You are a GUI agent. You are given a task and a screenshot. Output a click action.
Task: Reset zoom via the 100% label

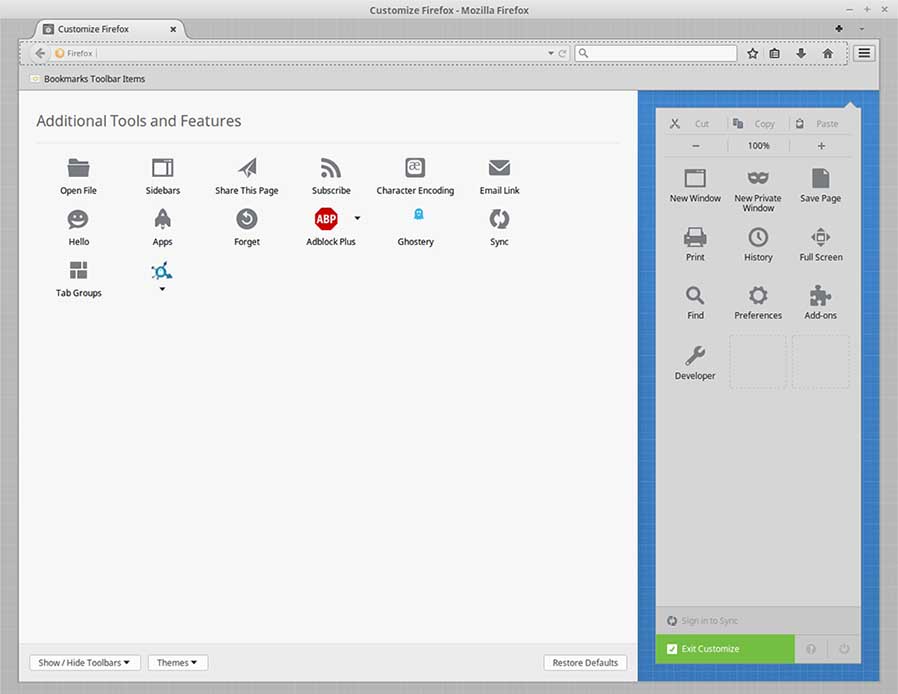[x=758, y=146]
